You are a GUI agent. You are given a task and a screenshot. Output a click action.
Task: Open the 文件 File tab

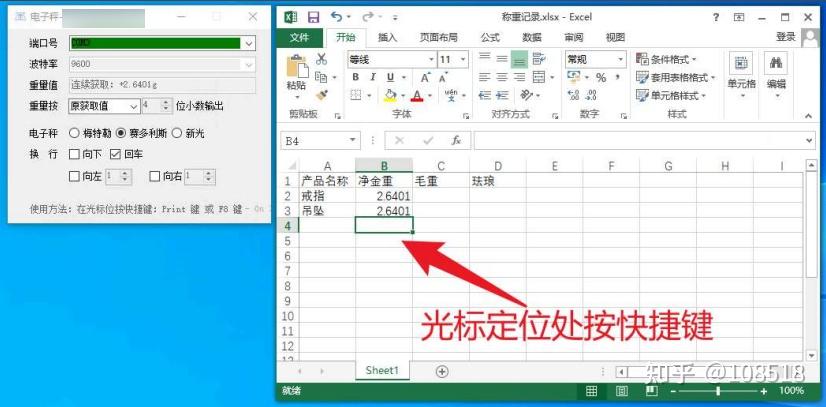(x=299, y=37)
